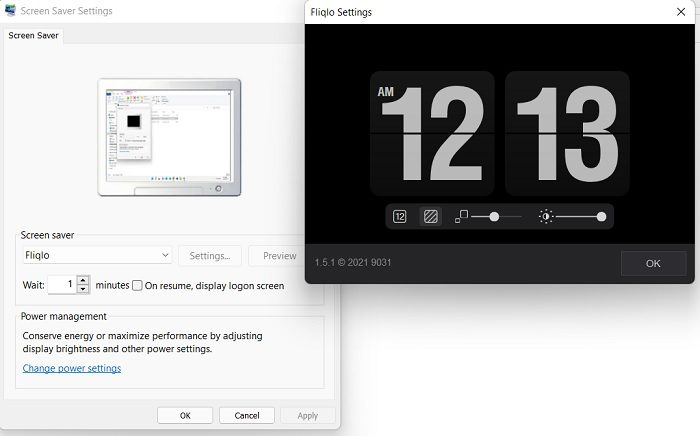Click the brightness sun icon

[x=546, y=217]
